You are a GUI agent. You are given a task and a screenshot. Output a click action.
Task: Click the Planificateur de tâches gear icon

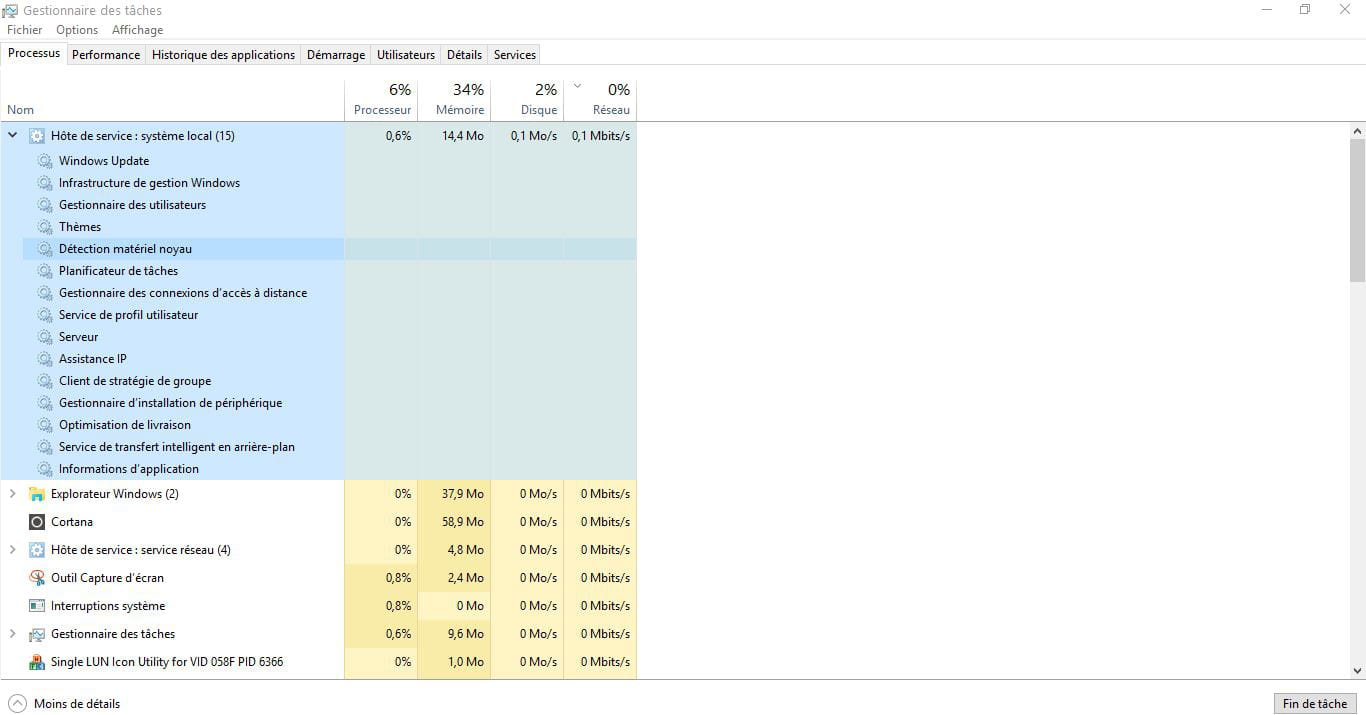(44, 271)
